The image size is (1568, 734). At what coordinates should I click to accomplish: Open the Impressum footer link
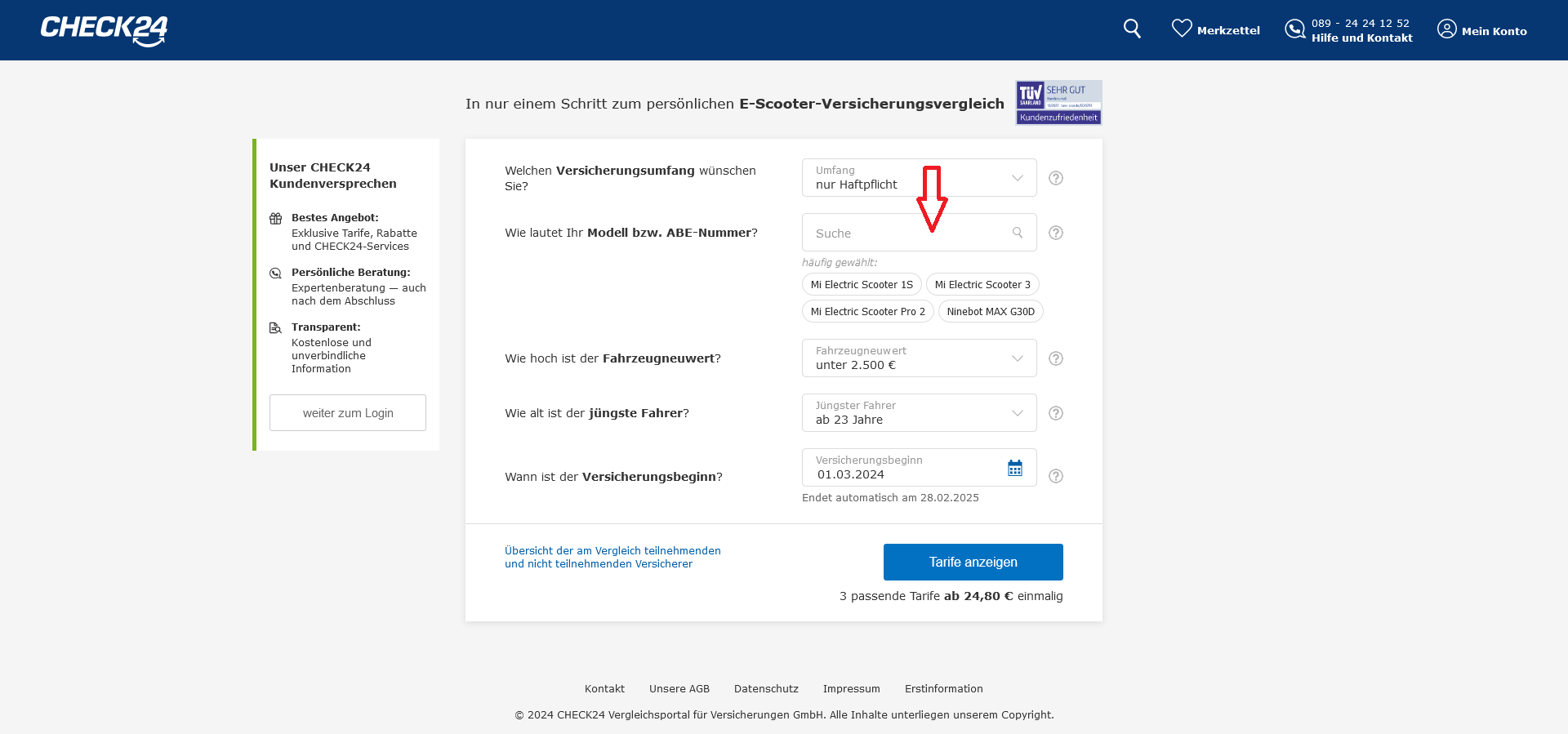(x=851, y=689)
